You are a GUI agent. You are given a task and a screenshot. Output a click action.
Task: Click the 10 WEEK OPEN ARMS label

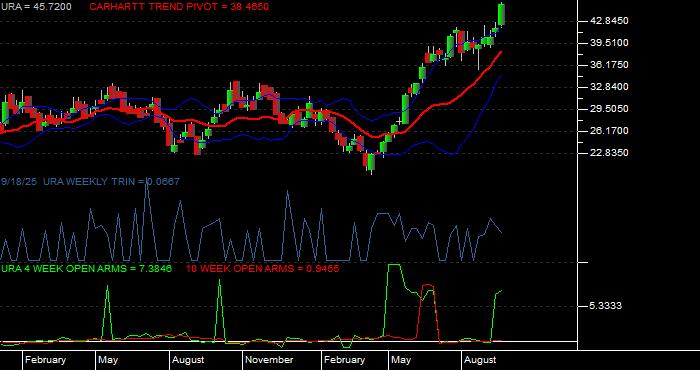[x=262, y=269]
